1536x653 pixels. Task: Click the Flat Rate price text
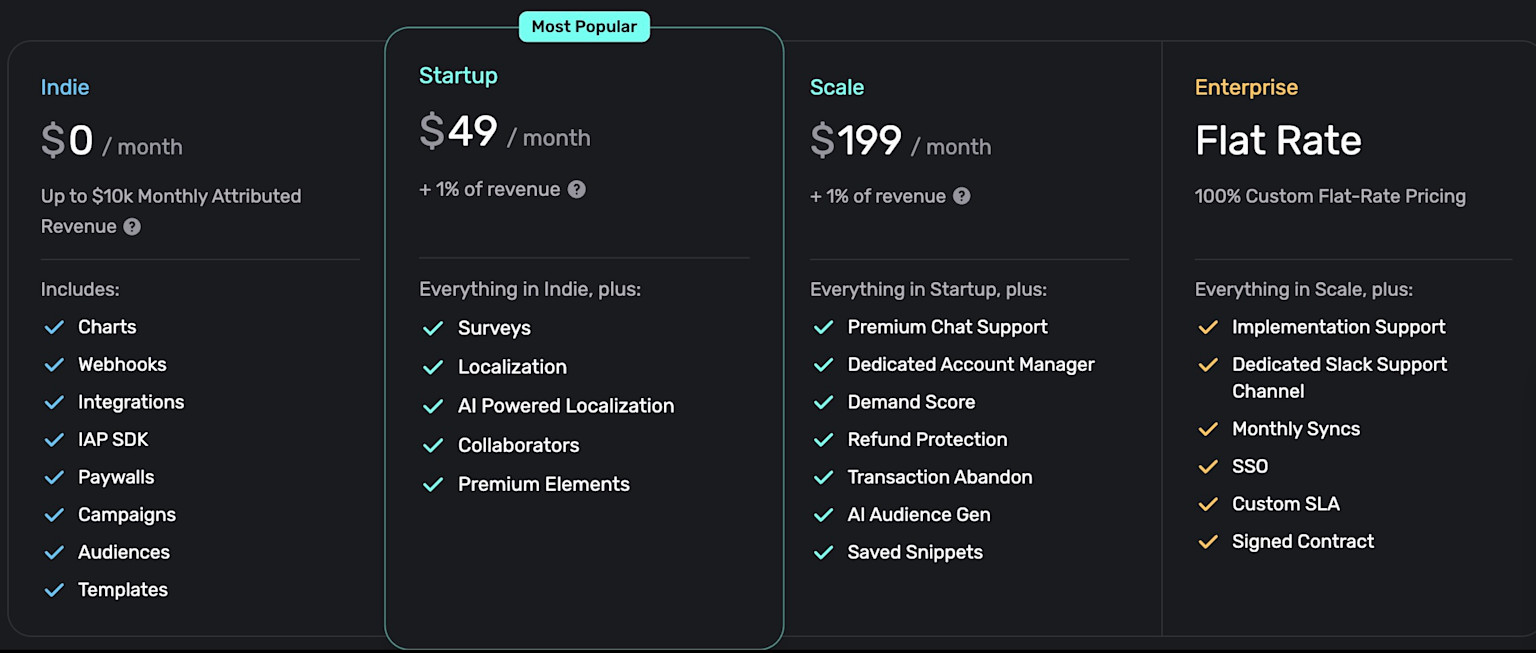pyautogui.click(x=1278, y=141)
